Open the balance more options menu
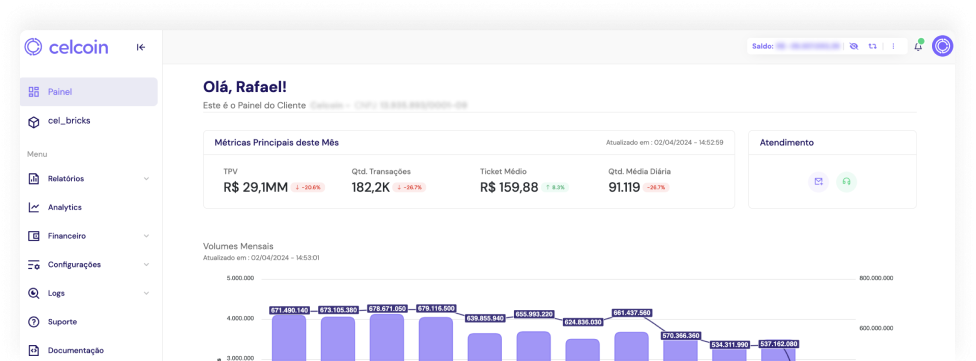 click(x=893, y=46)
